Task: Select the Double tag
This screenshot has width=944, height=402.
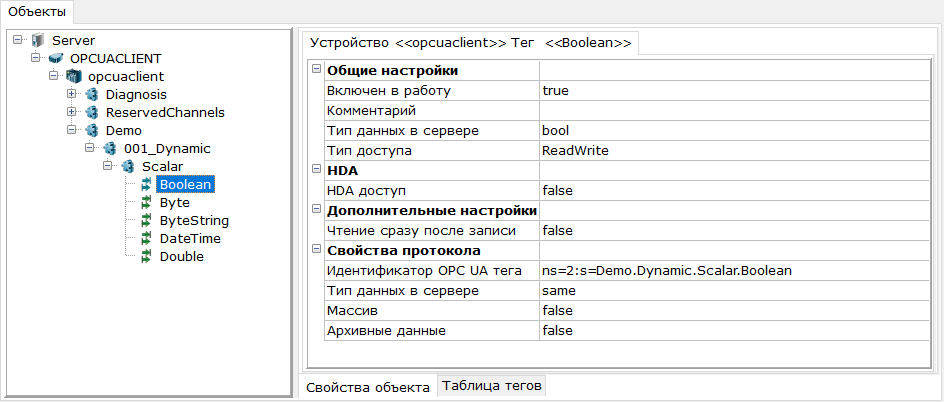Action: (181, 257)
